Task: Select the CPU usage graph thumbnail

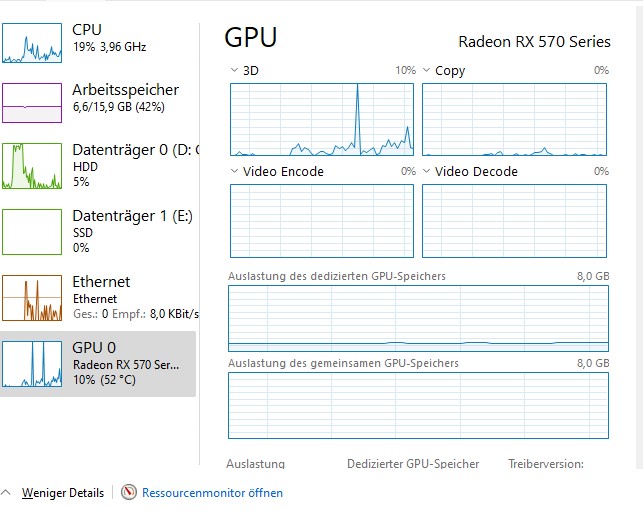Action: click(32, 43)
